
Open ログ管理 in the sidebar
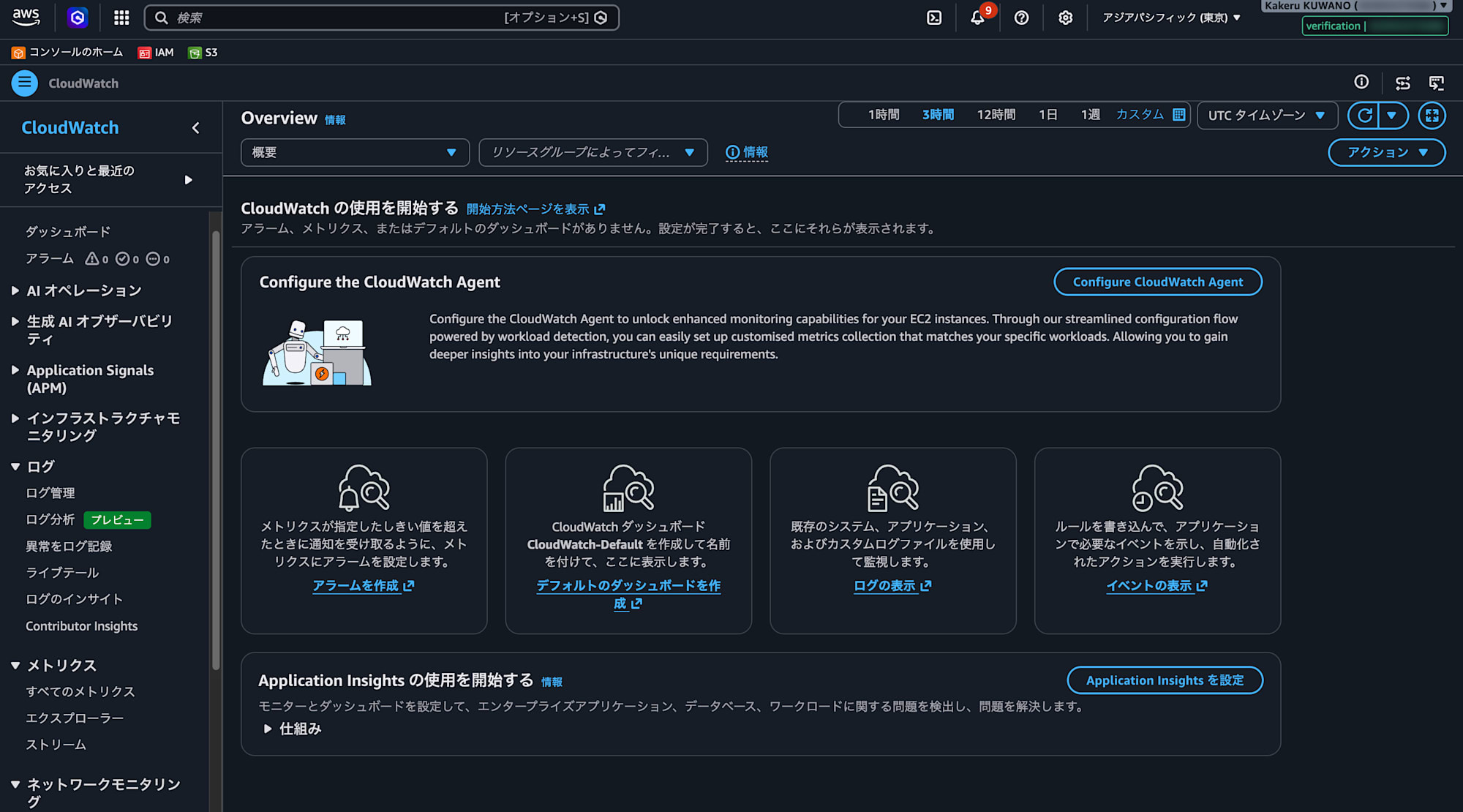point(50,493)
